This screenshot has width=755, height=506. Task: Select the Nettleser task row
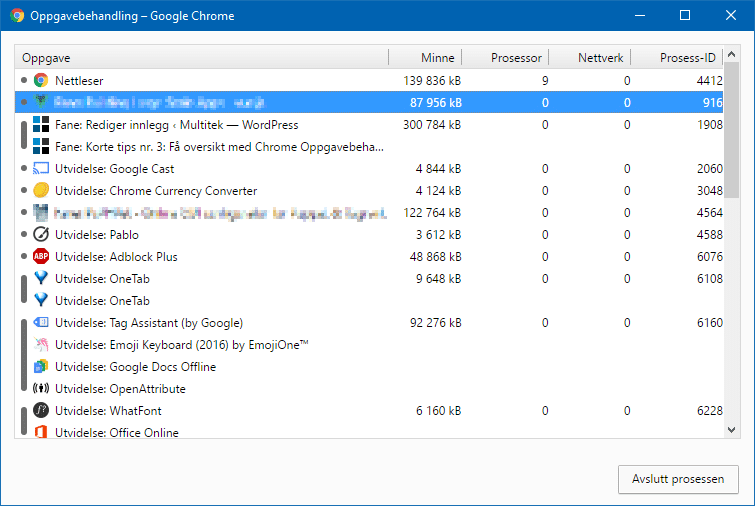(369, 80)
